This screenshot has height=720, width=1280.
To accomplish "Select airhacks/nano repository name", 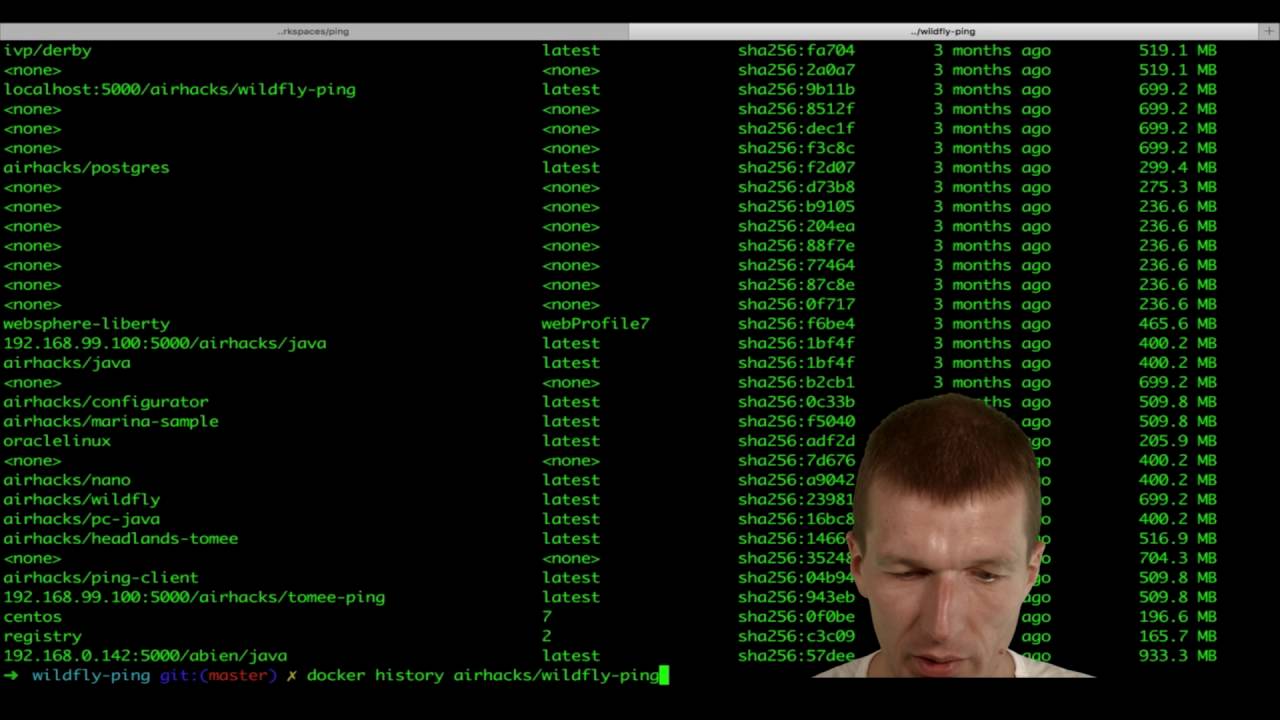I will pos(67,479).
